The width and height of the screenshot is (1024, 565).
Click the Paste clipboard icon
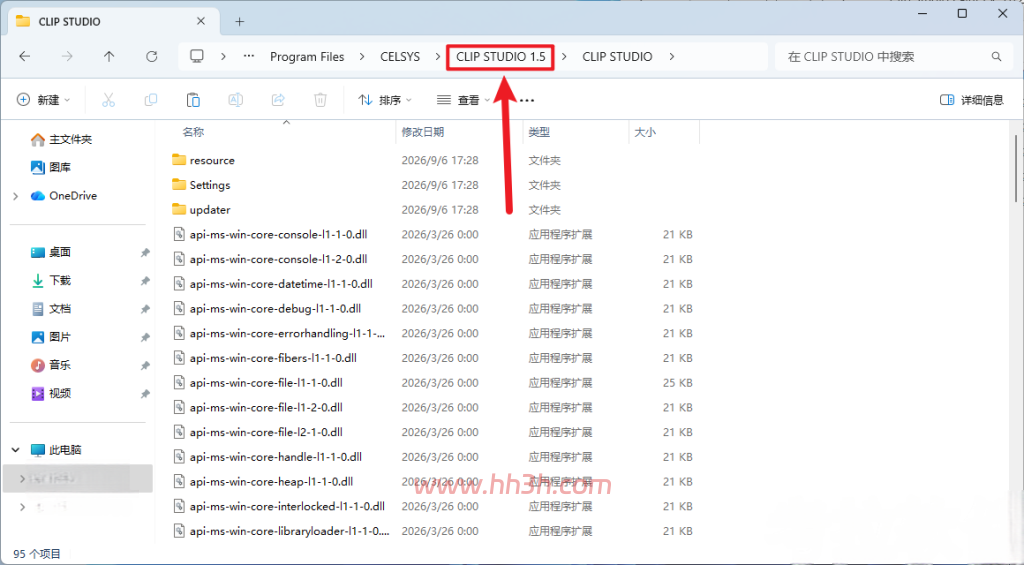pos(193,100)
